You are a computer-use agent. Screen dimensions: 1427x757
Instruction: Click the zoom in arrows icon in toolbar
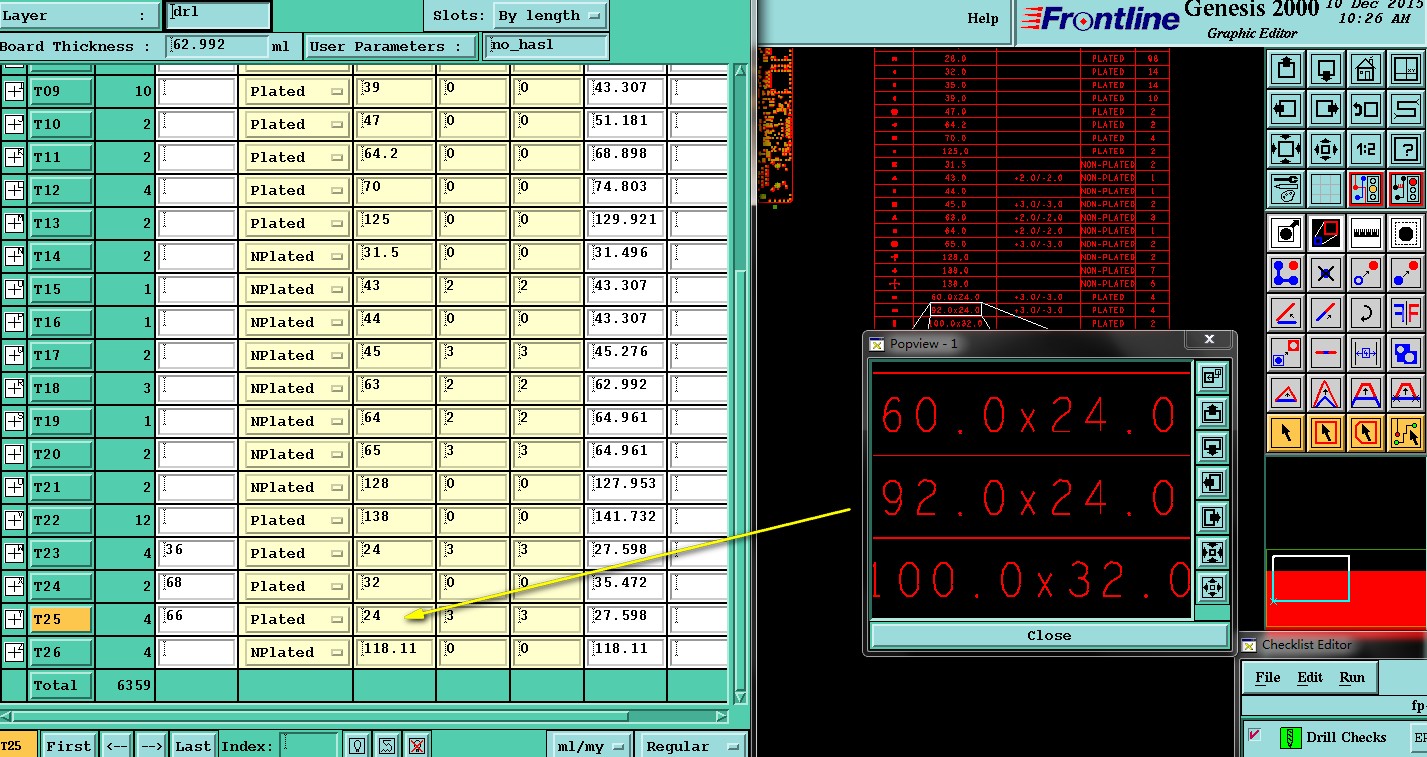1286,150
